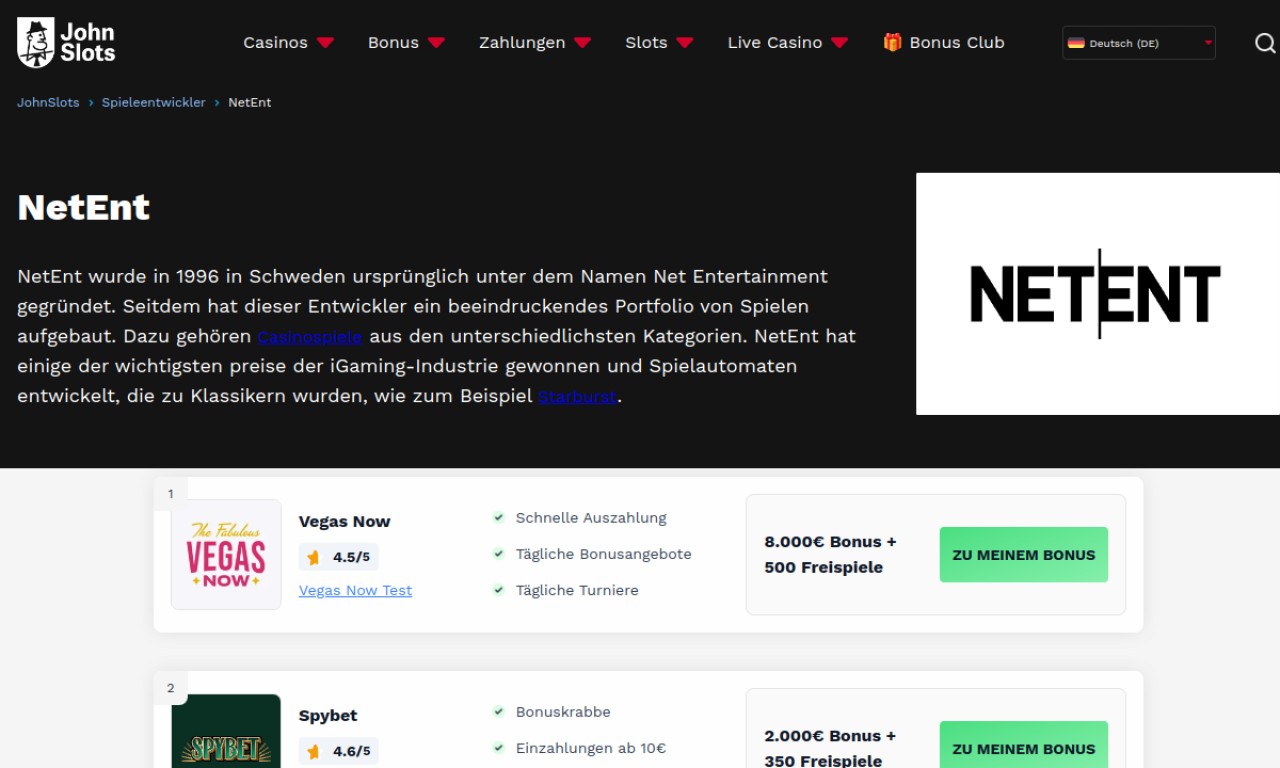
Task: Click the Vegas Now casino logo
Action: (x=226, y=555)
